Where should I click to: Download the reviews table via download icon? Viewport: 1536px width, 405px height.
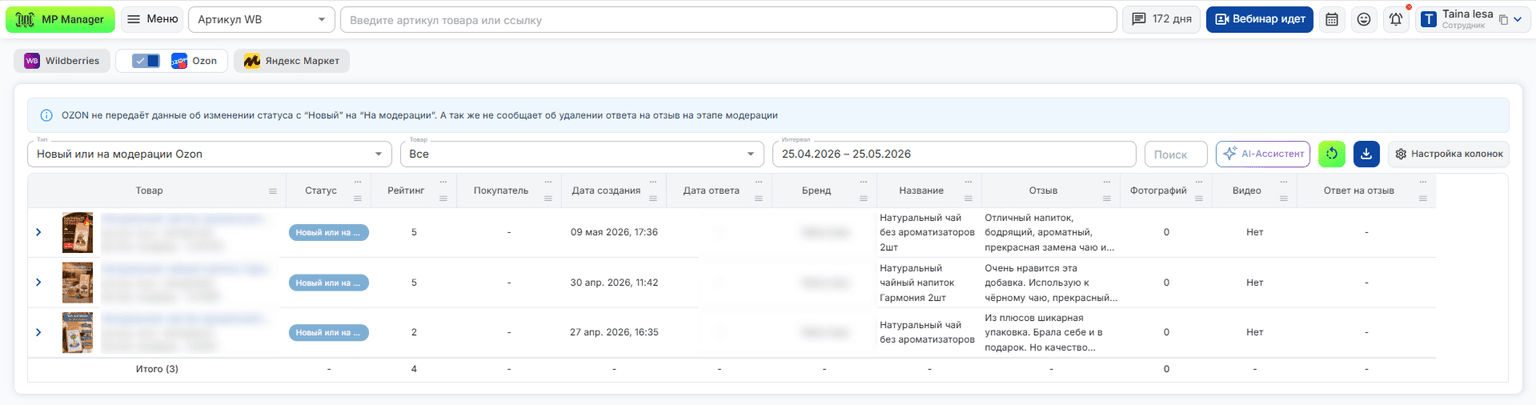tap(1367, 154)
